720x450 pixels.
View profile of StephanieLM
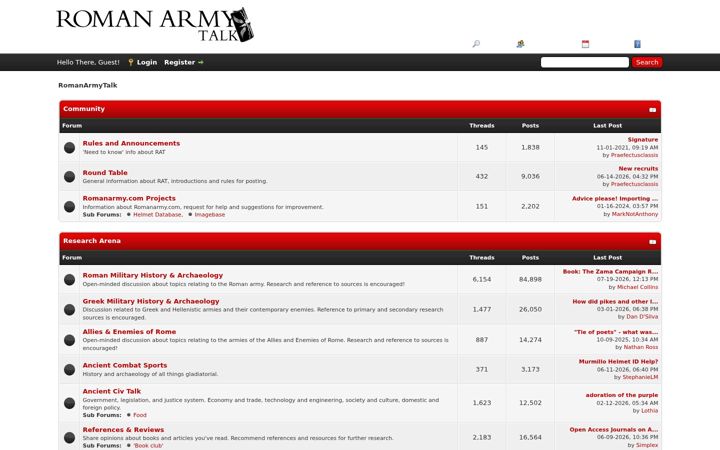(640, 377)
